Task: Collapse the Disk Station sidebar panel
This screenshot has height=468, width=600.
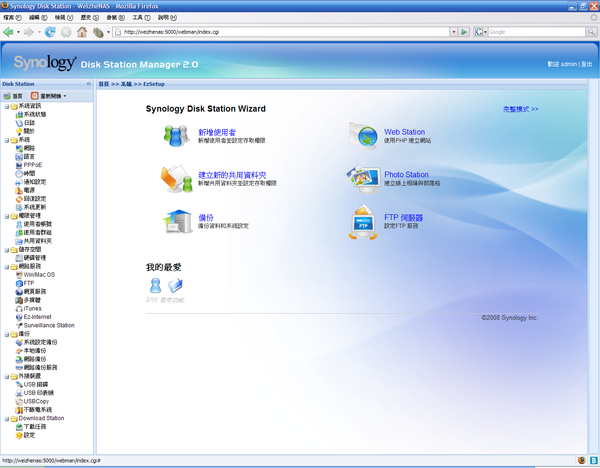Action: click(x=89, y=84)
